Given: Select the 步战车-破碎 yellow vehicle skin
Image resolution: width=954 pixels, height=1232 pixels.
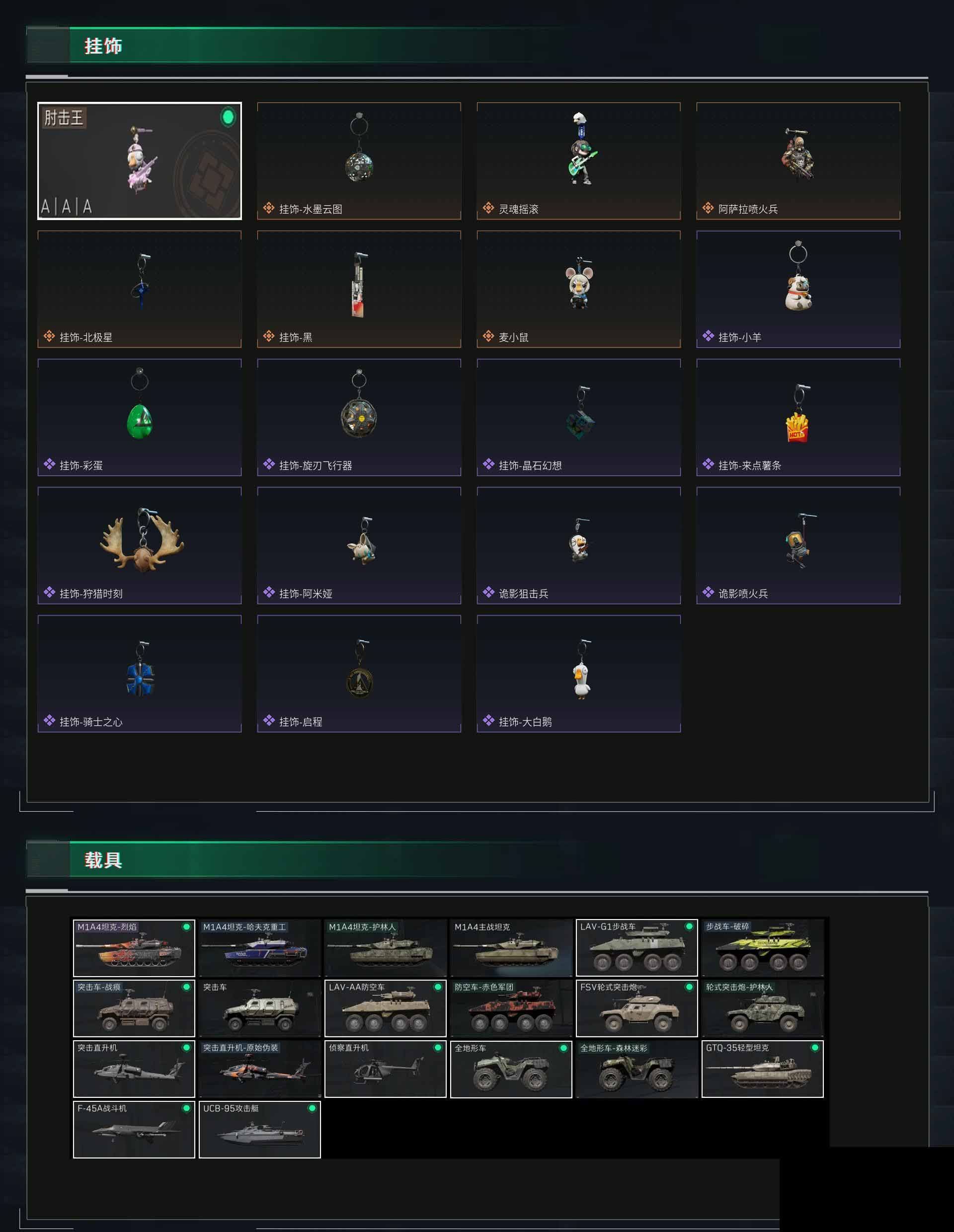Looking at the screenshot, I should pos(762,948).
